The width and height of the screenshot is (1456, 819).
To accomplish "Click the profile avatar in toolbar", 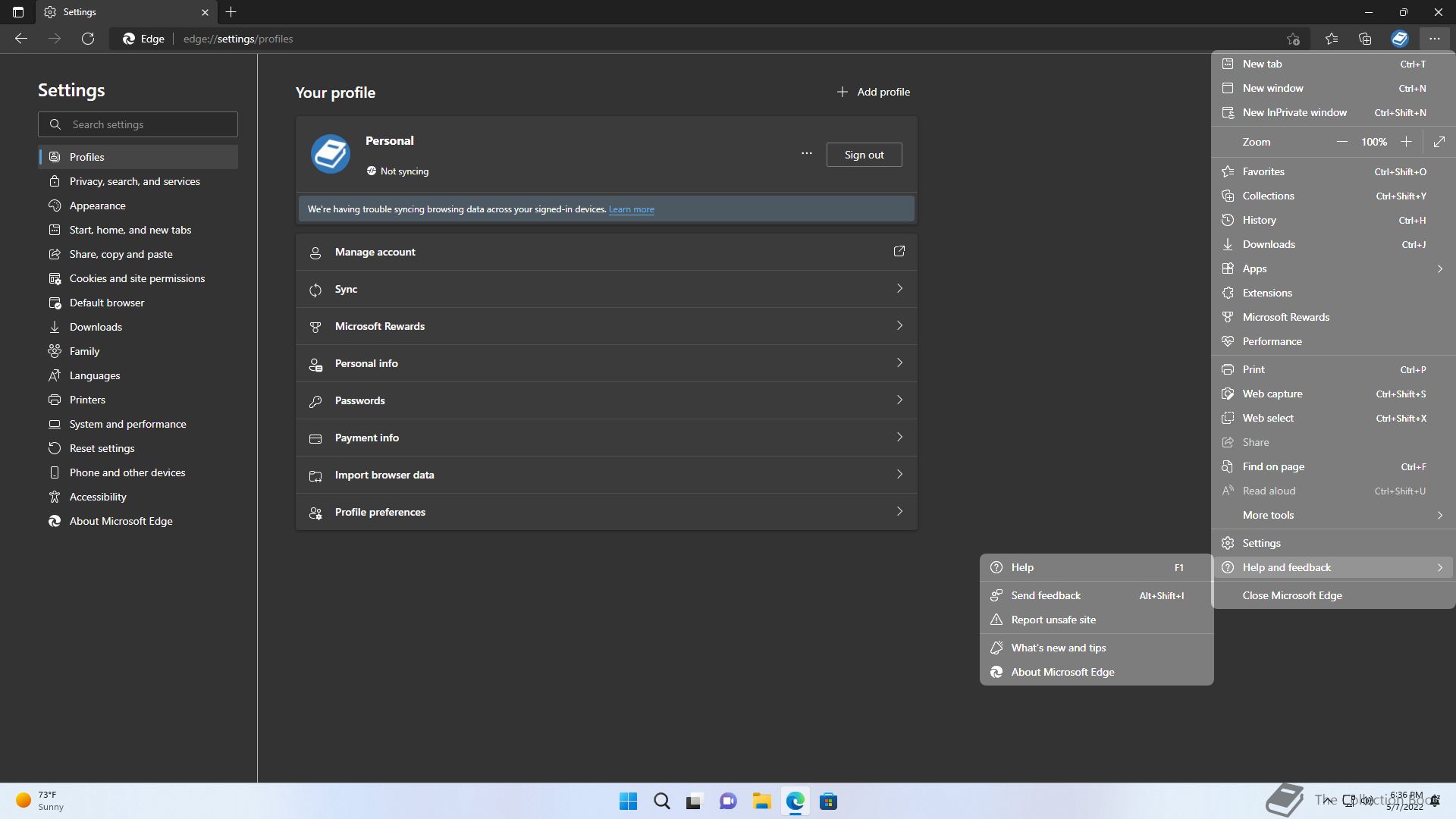I will pyautogui.click(x=1400, y=39).
